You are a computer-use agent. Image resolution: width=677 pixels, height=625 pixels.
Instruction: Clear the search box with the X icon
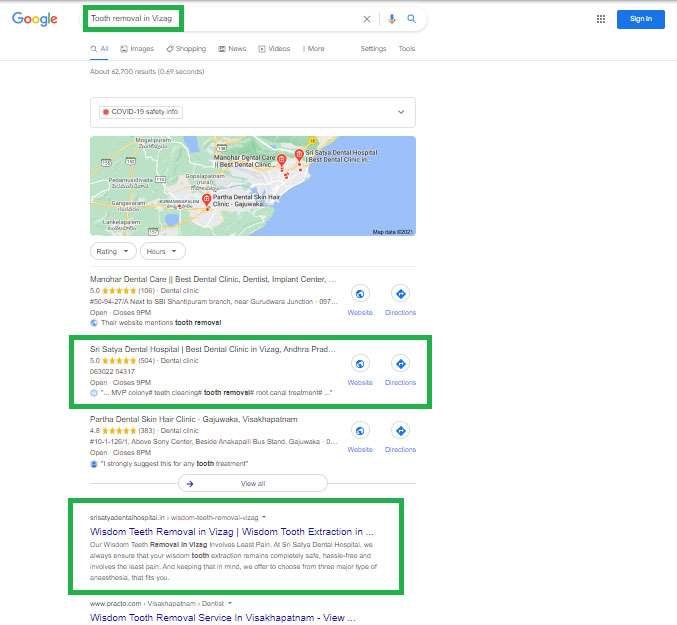(367, 19)
